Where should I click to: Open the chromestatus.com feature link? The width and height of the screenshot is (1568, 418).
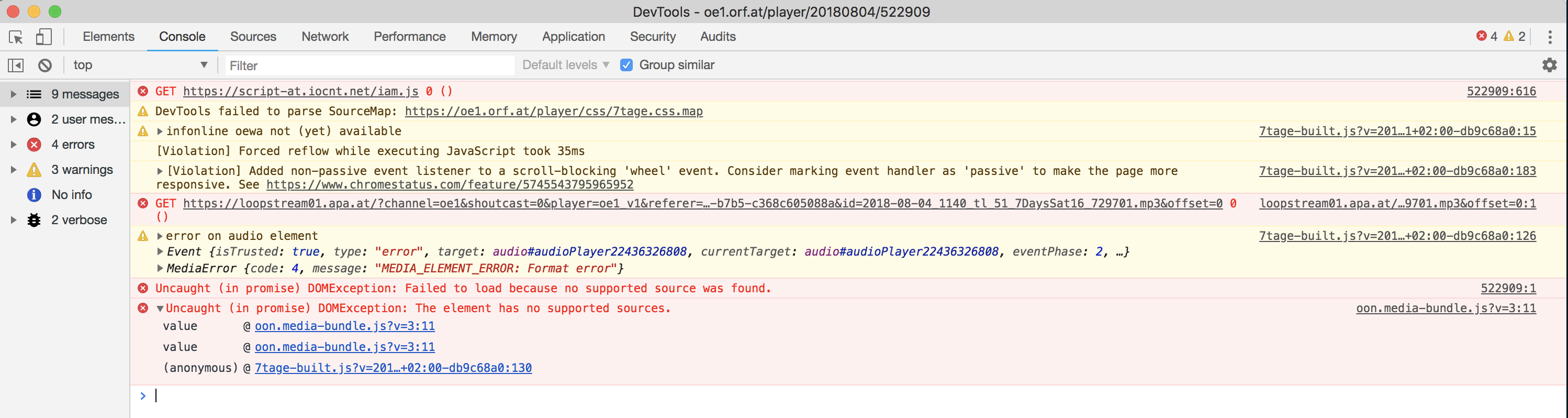(450, 184)
